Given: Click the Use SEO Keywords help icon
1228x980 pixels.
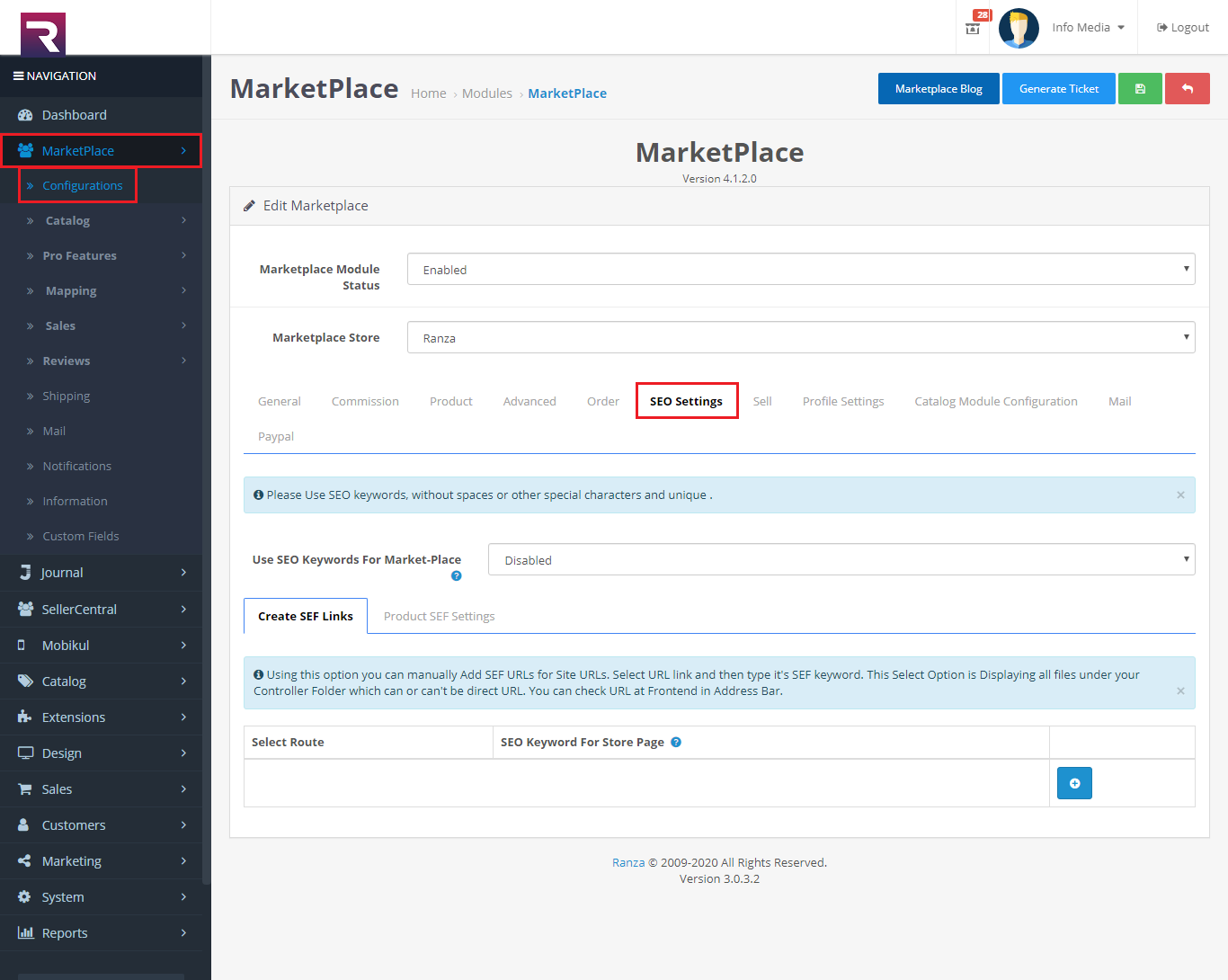Looking at the screenshot, I should coord(456,576).
